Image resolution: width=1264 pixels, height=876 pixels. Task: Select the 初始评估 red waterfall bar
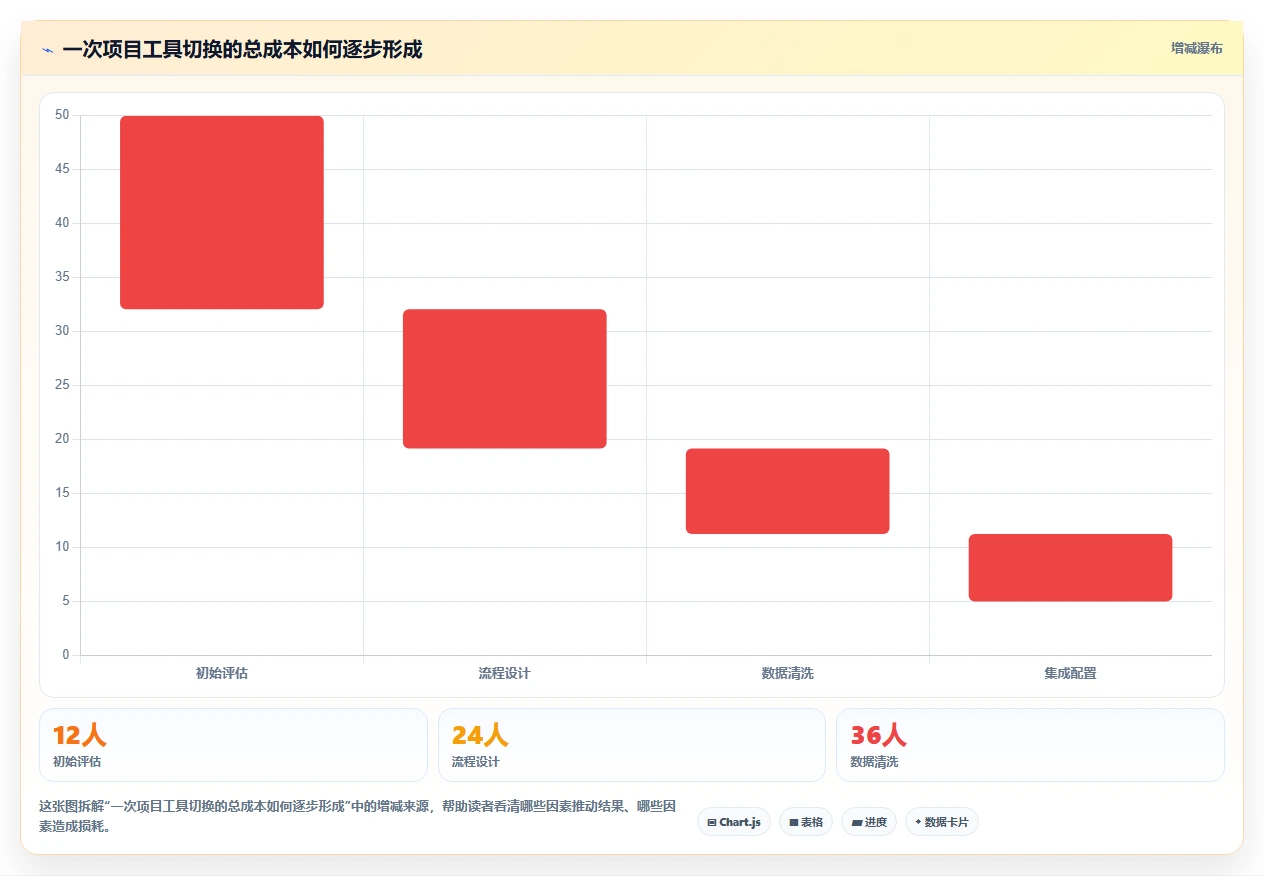[222, 212]
